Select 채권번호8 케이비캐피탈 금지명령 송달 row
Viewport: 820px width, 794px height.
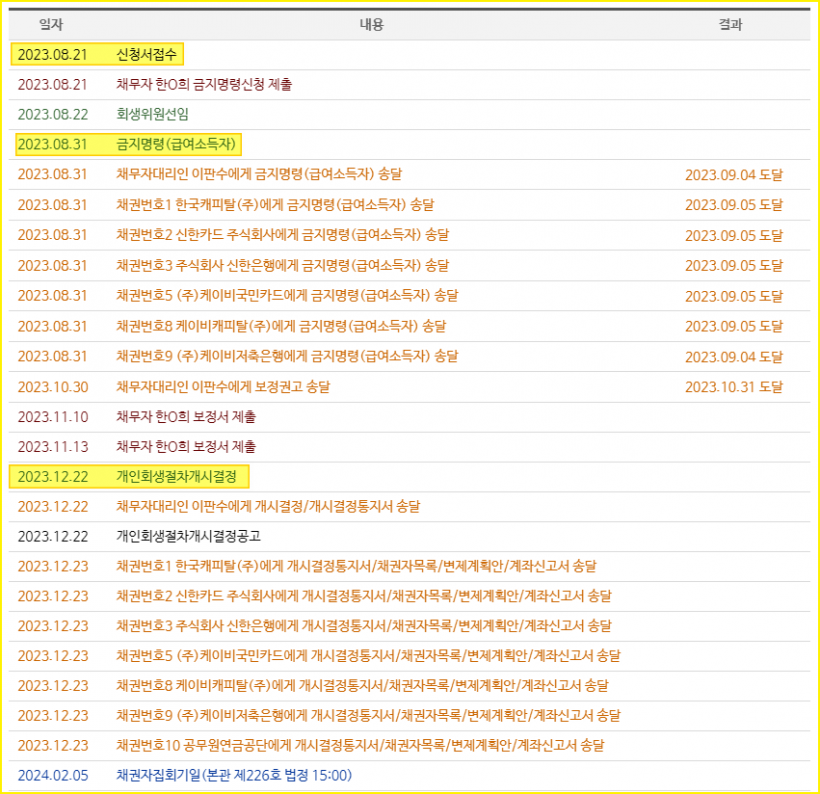coord(409,326)
